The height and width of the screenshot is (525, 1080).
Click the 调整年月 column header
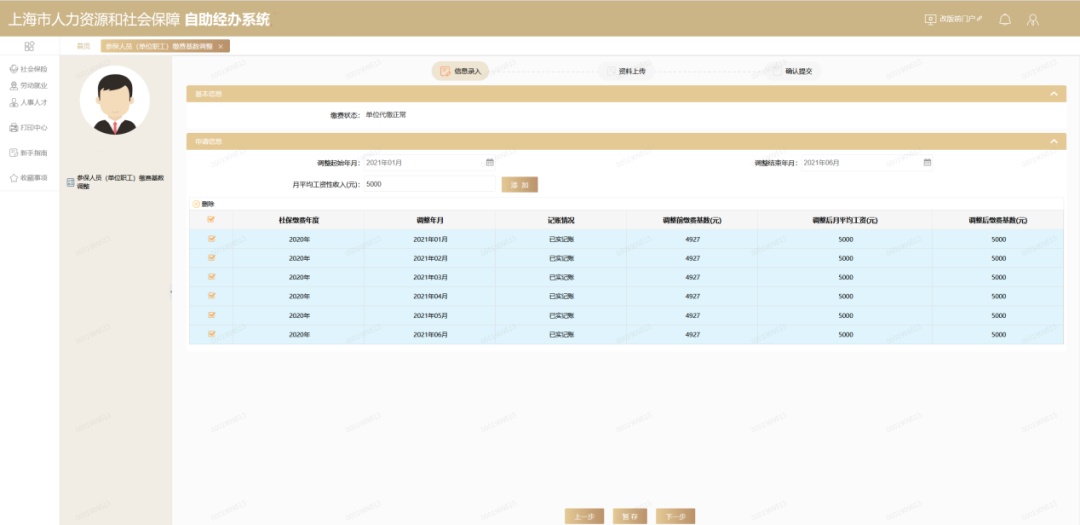click(x=430, y=220)
